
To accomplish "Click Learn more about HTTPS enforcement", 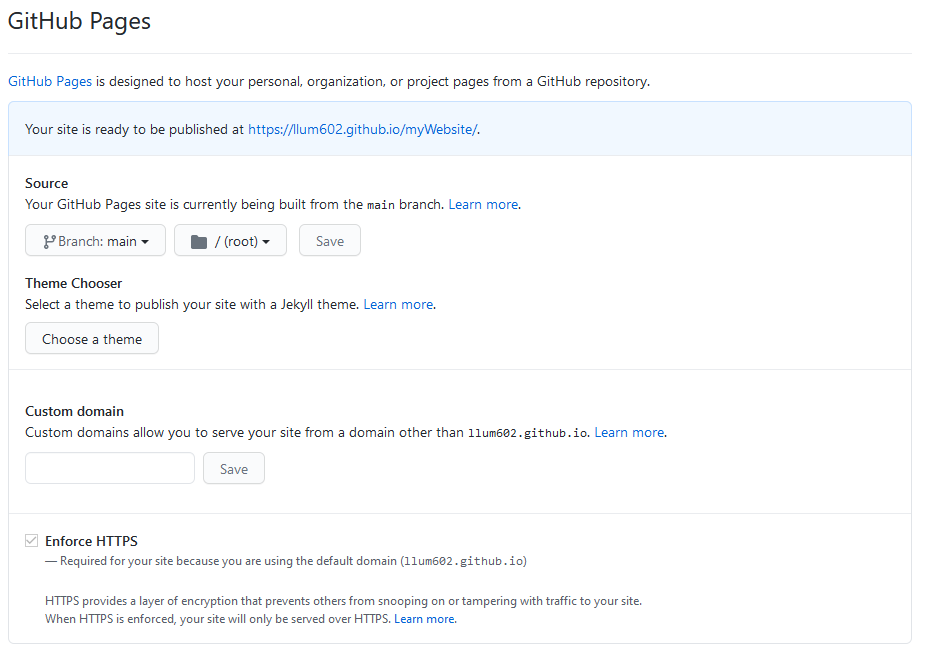I will click(424, 619).
